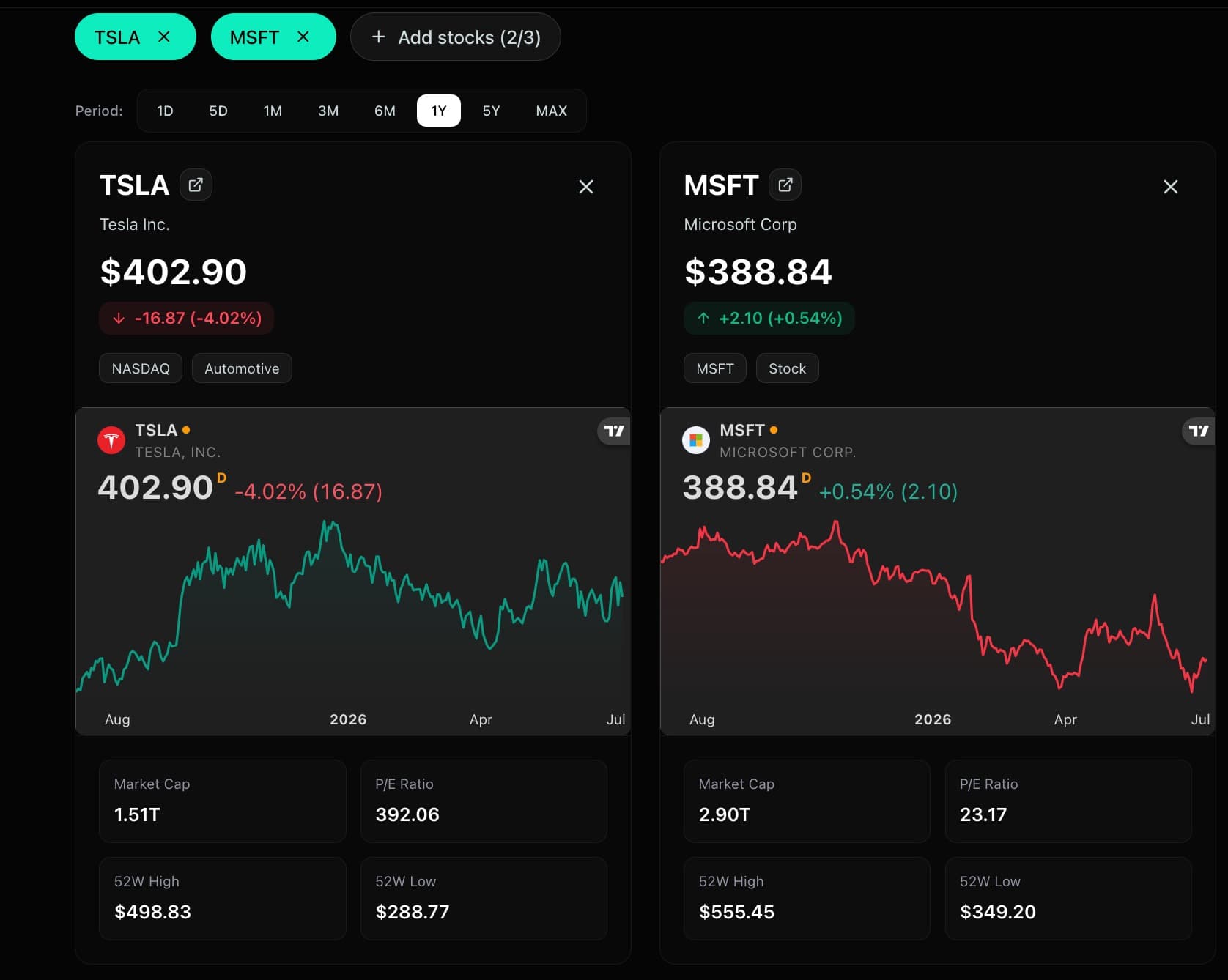This screenshot has width=1228, height=980.
Task: Click the Microsoft Corp company name
Action: (x=740, y=224)
